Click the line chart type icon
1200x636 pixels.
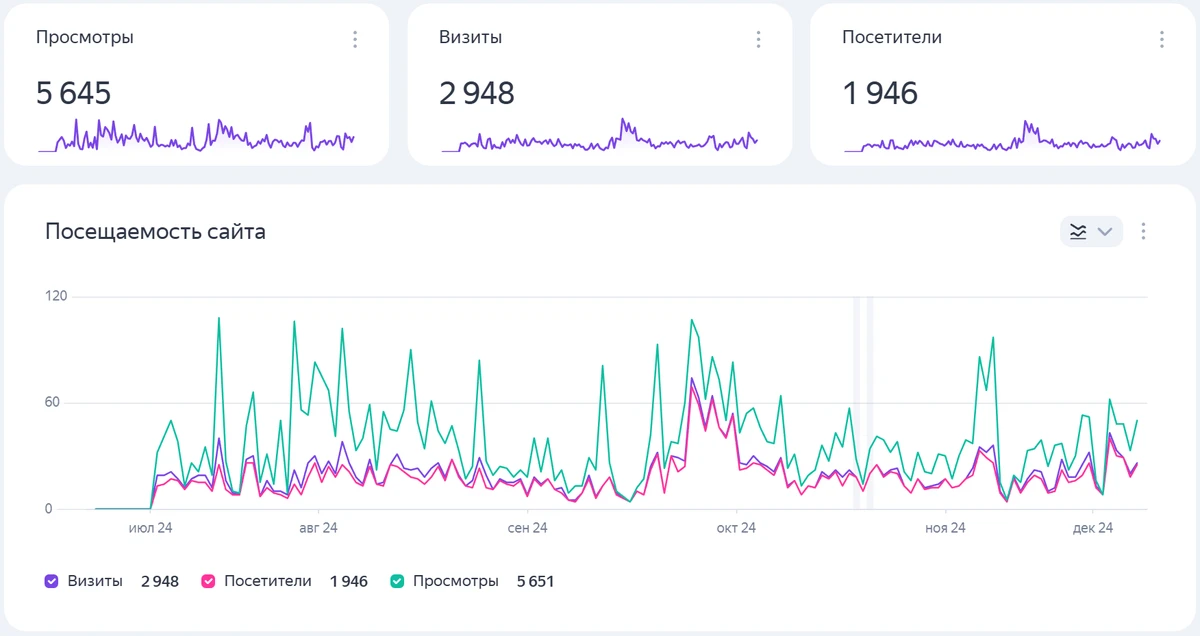1078,231
